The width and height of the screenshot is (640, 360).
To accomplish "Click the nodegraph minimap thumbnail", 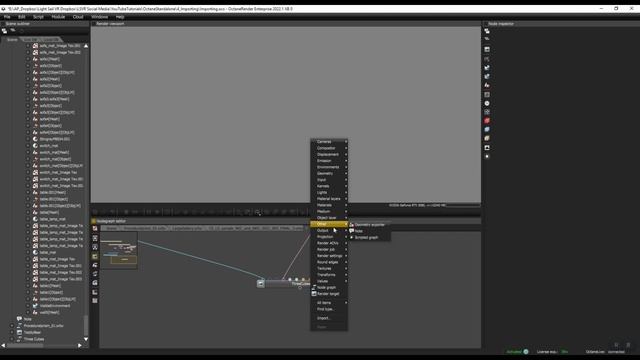I will click(119, 251).
